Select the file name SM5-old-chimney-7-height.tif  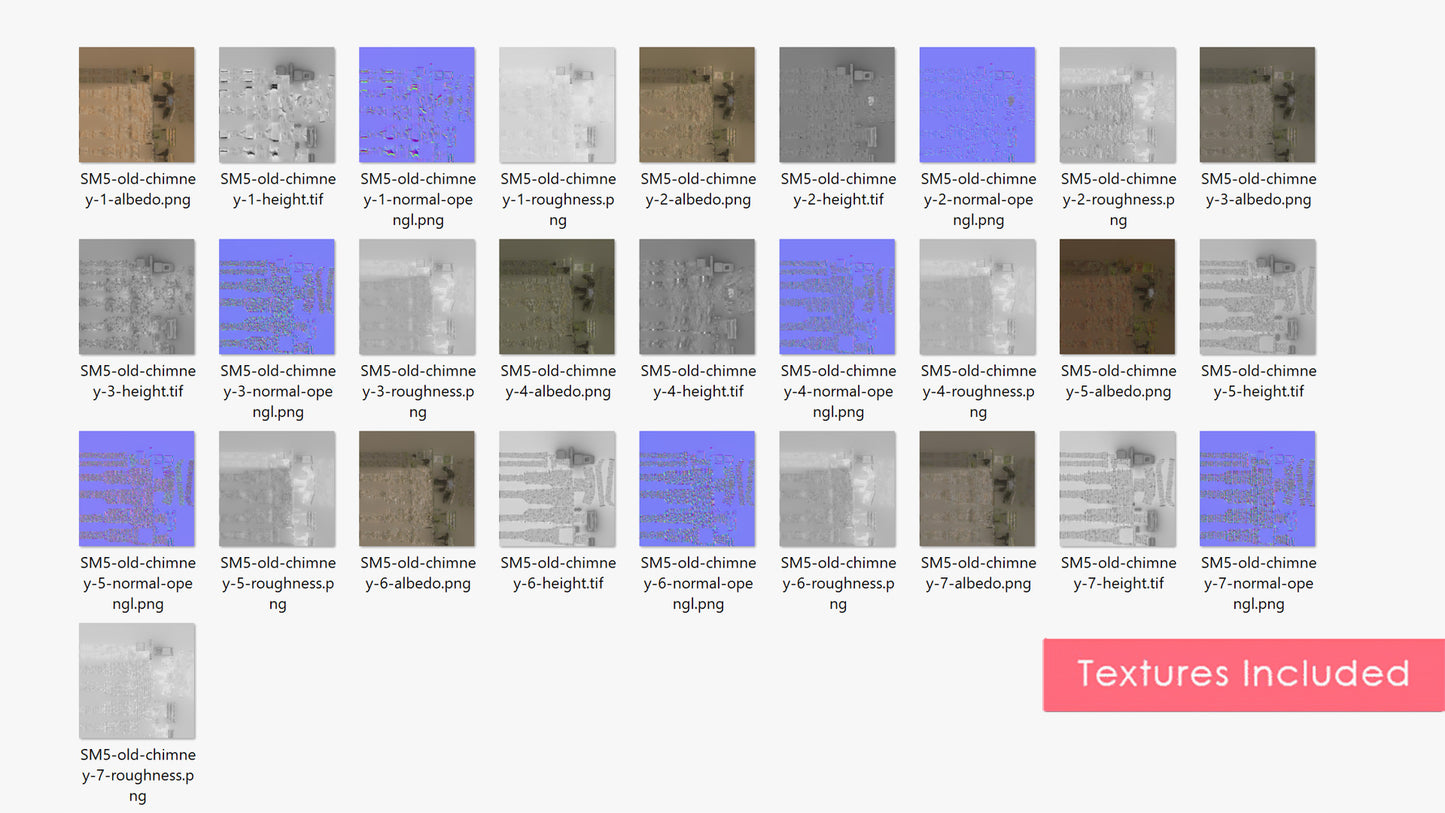(1118, 573)
